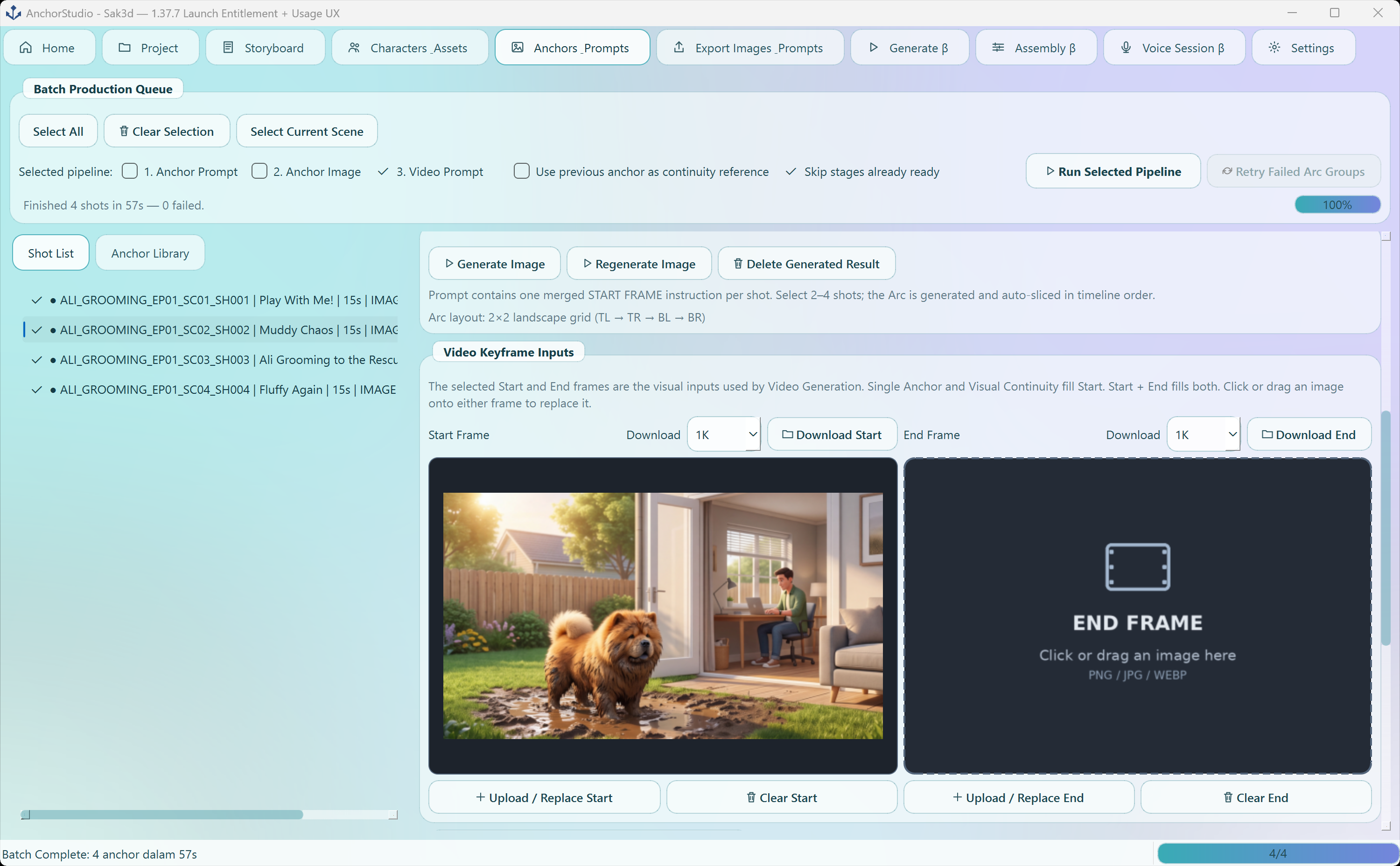Click Upload / Replace End button
This screenshot has height=866, width=1400.
click(x=1018, y=797)
